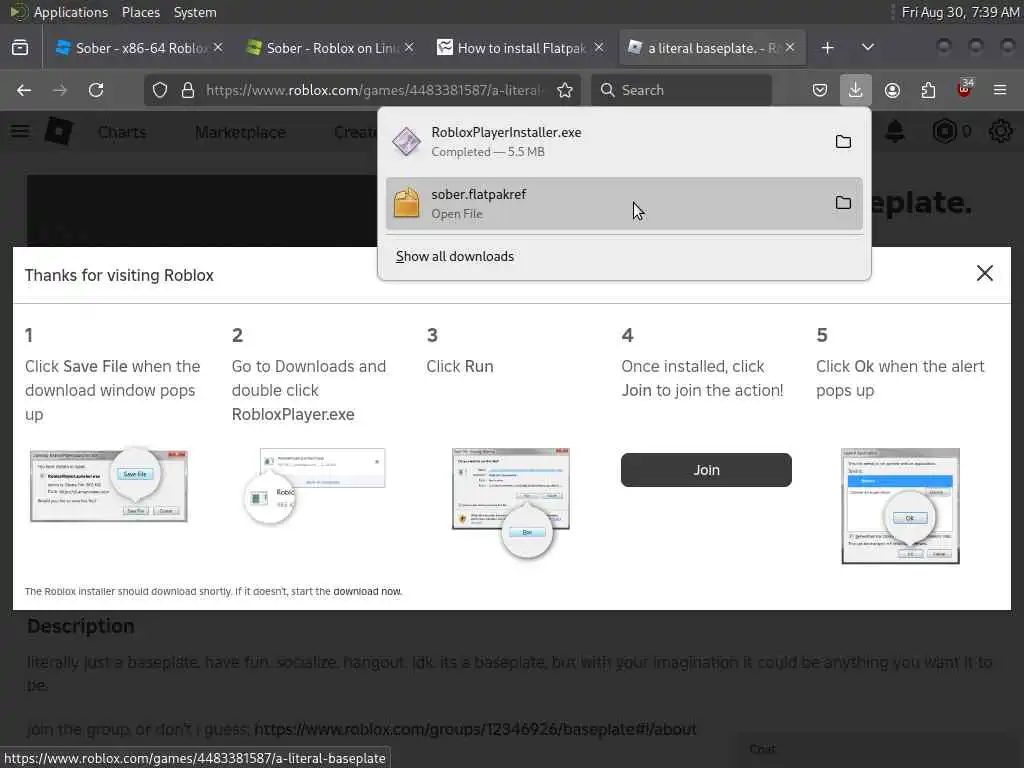Click the browser Back arrow
Screen dimensions: 1024x768
[24, 90]
